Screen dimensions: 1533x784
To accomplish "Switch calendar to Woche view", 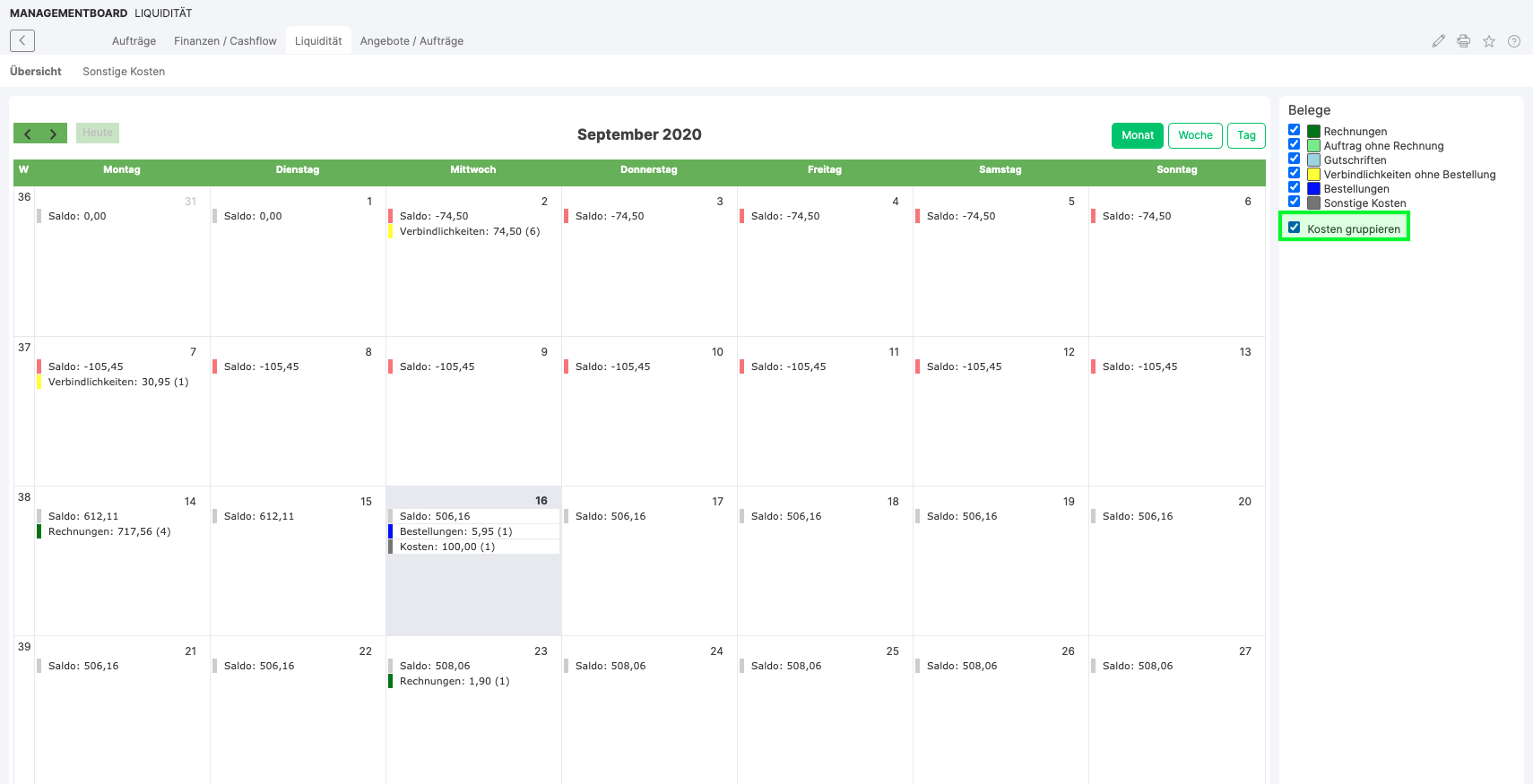I will (1195, 135).
